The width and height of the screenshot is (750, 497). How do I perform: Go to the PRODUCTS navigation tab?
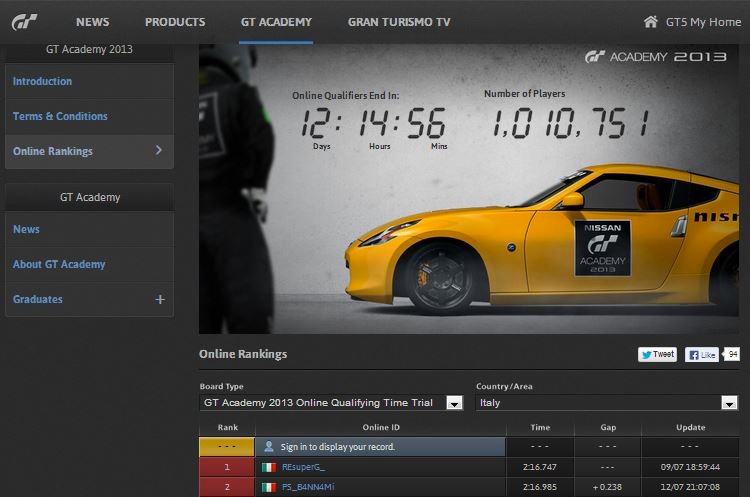(175, 22)
